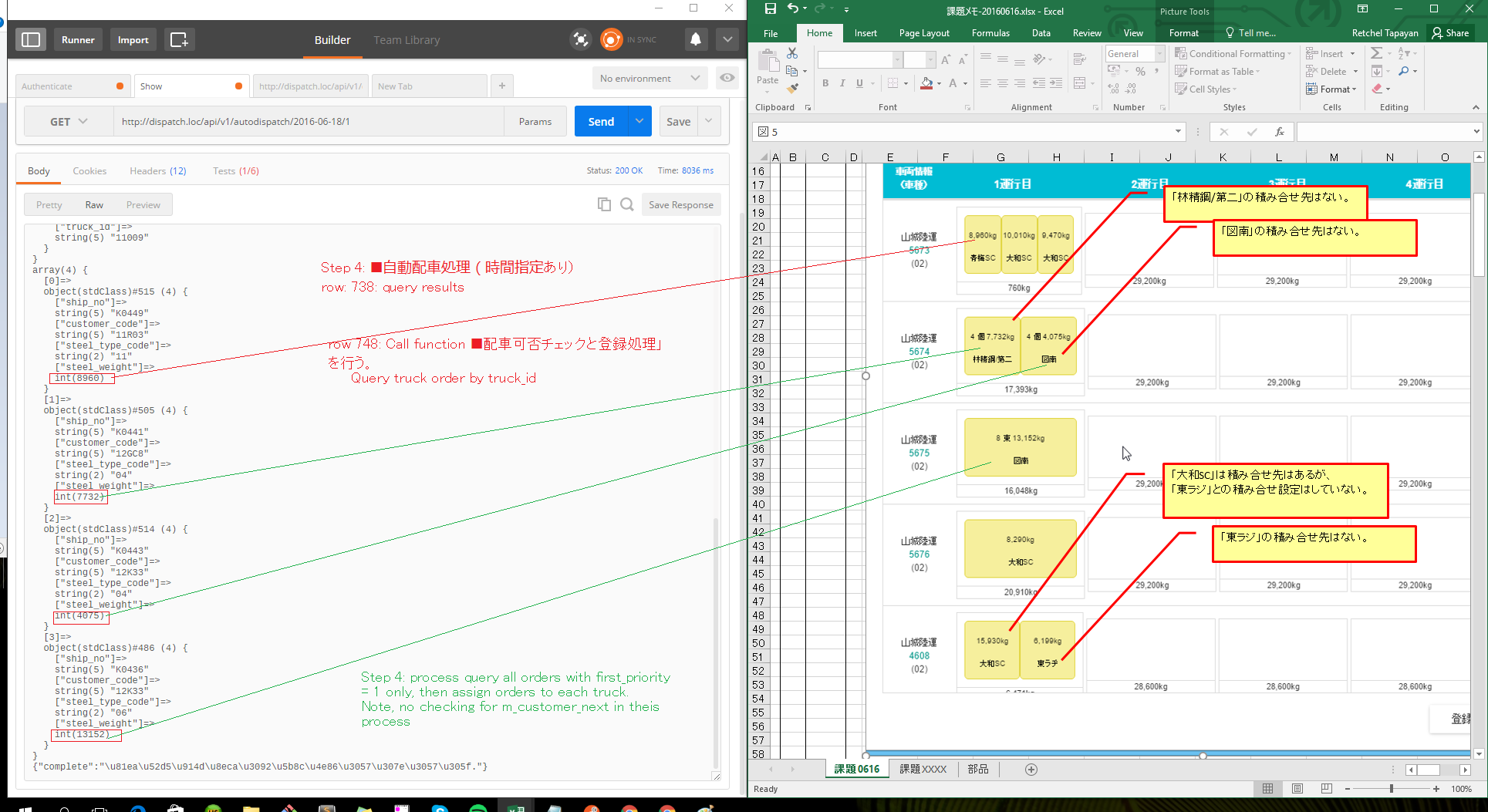Click the Runner button
The height and width of the screenshot is (812, 1488).
click(78, 39)
